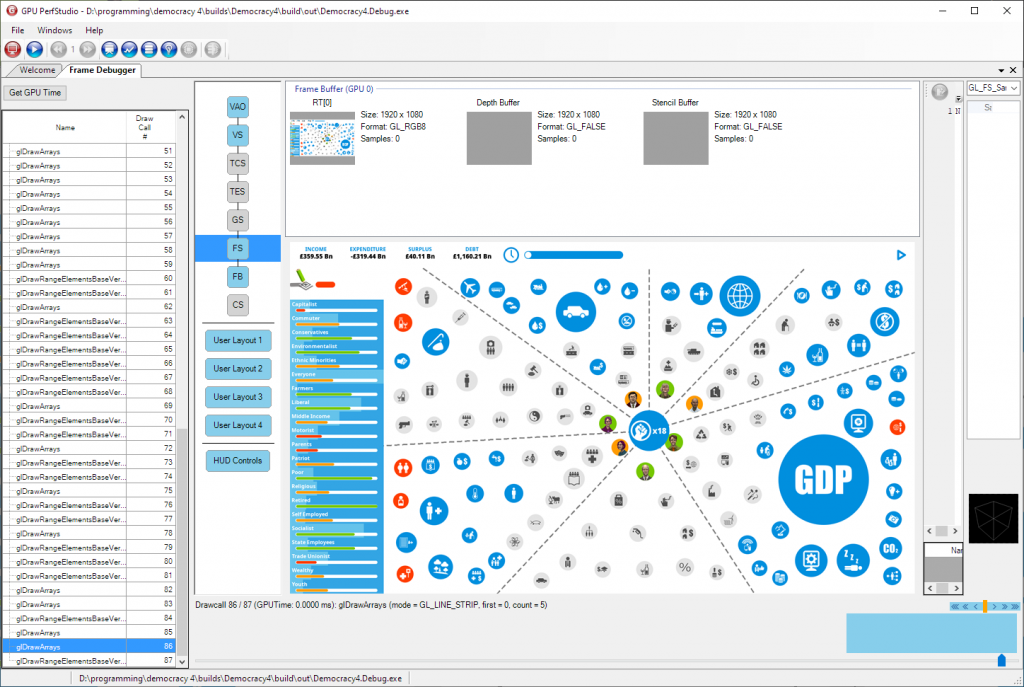Click the red disconnect monitor toolbar icon
The height and width of the screenshot is (687, 1024).
click(12, 49)
